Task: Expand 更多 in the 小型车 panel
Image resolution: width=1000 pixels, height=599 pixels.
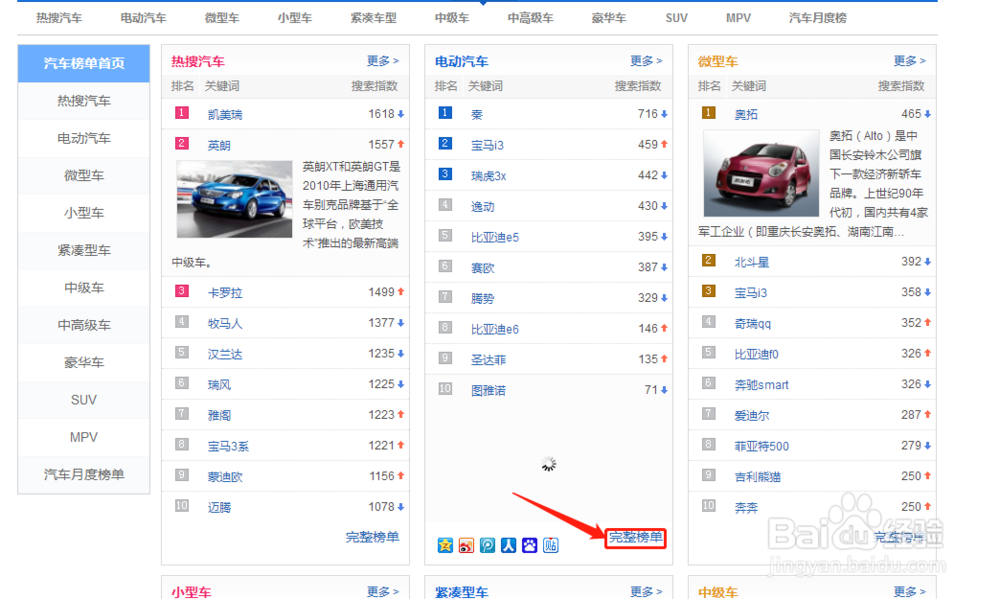Action: (383, 591)
